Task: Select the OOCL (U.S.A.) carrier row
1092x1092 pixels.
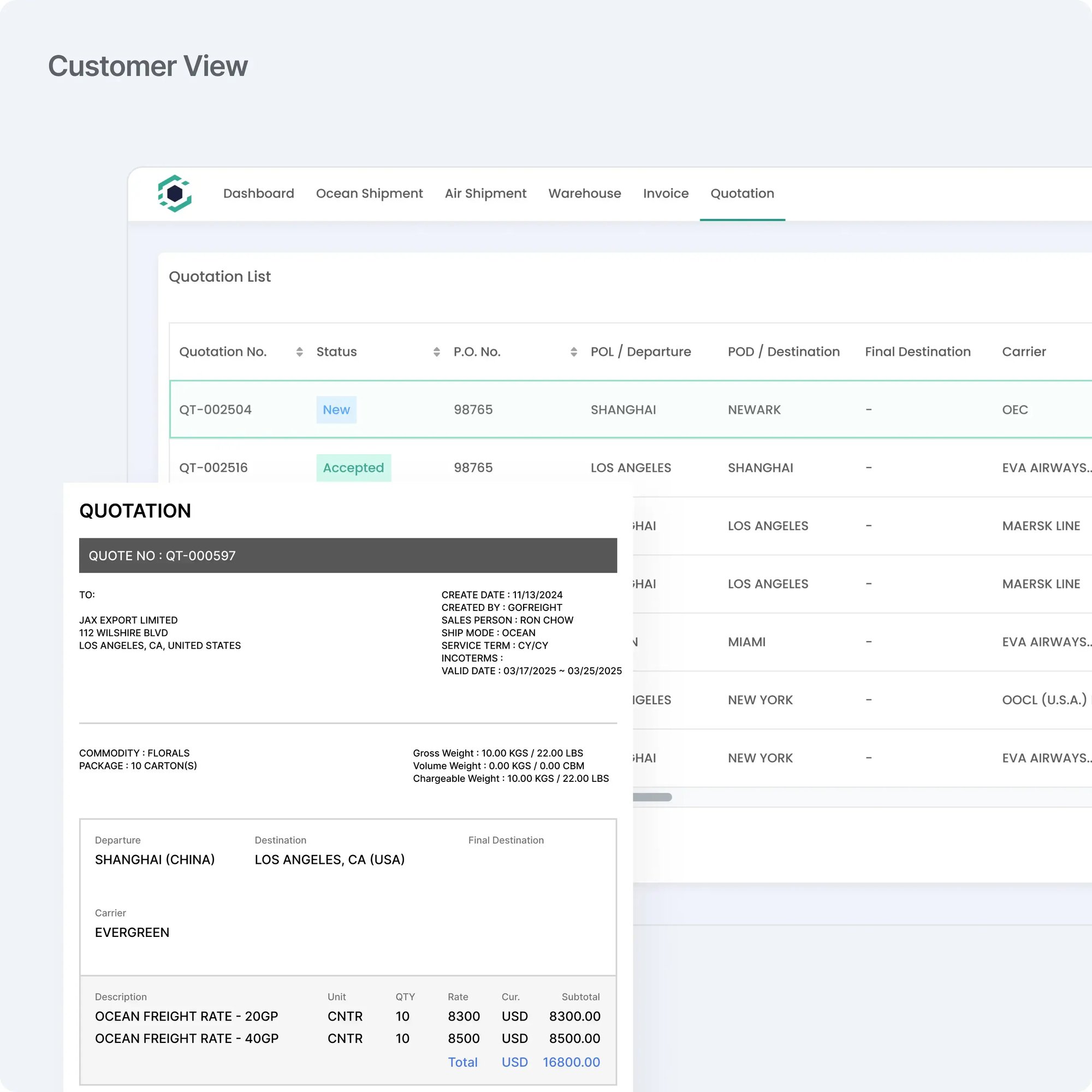Action: point(1043,700)
